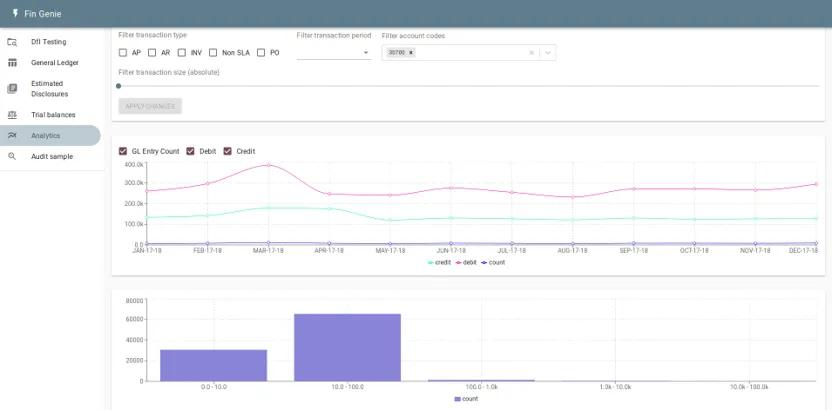Click the 100.0 - 1.0k bin label

pyautogui.click(x=481, y=387)
